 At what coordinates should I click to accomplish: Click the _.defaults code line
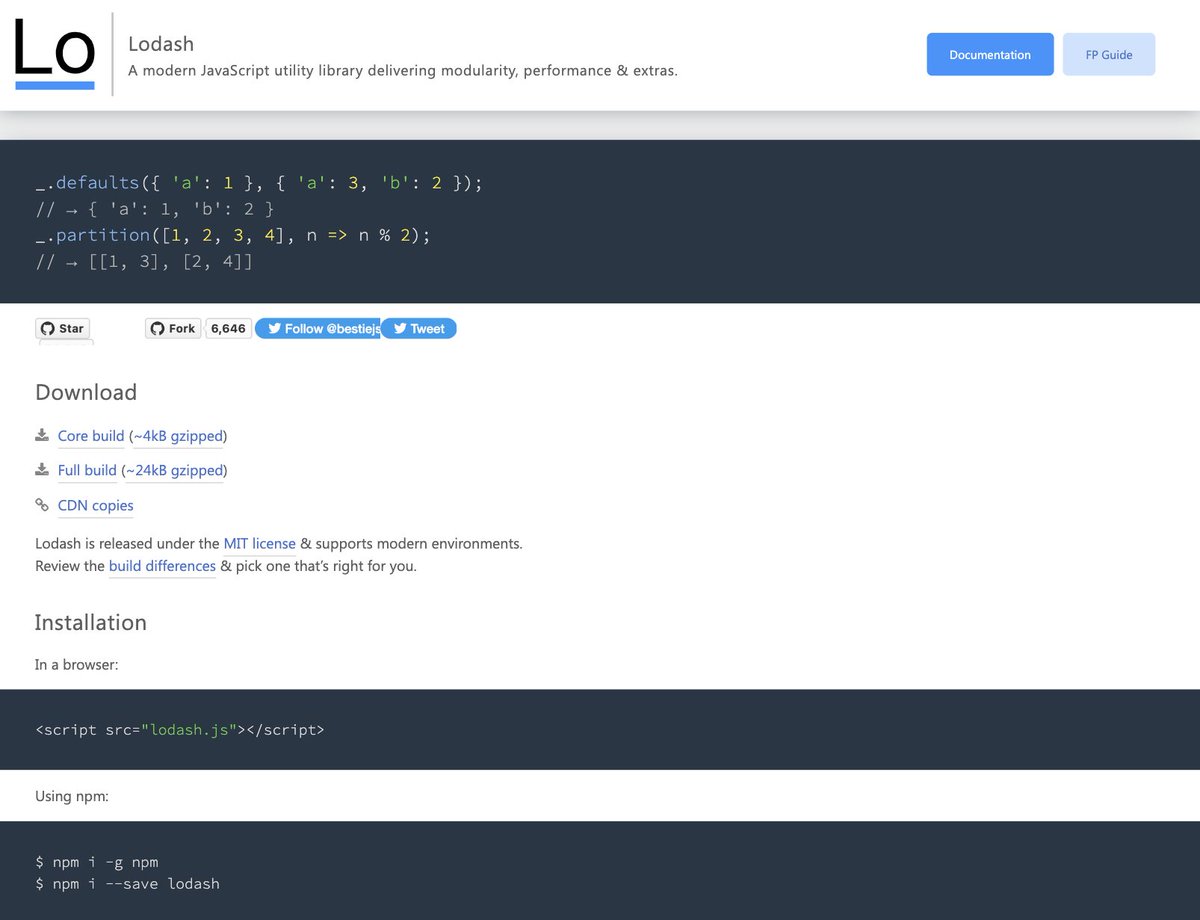coord(259,183)
